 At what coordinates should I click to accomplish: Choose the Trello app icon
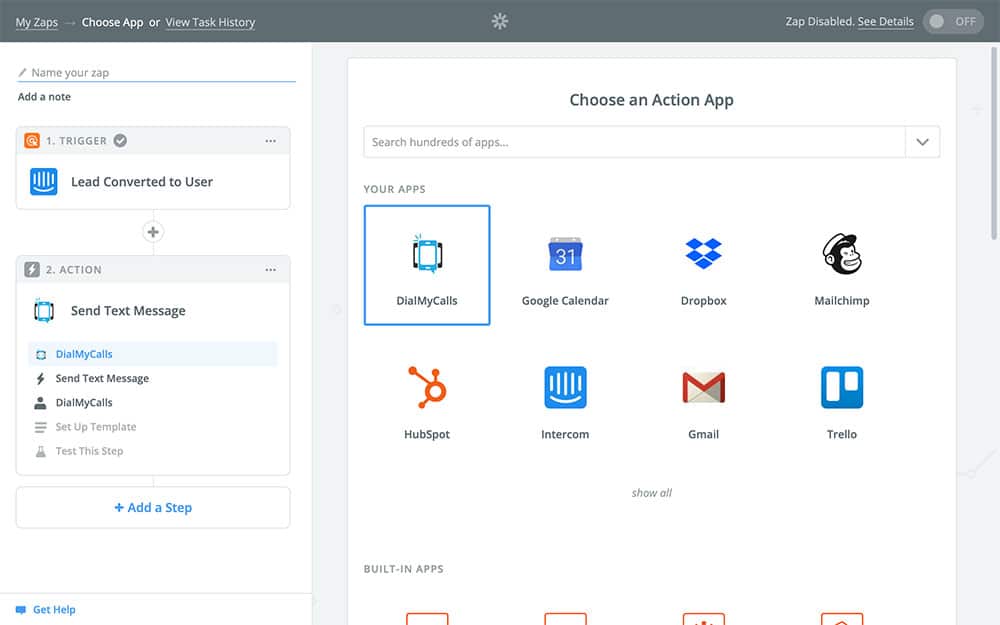tap(841, 387)
